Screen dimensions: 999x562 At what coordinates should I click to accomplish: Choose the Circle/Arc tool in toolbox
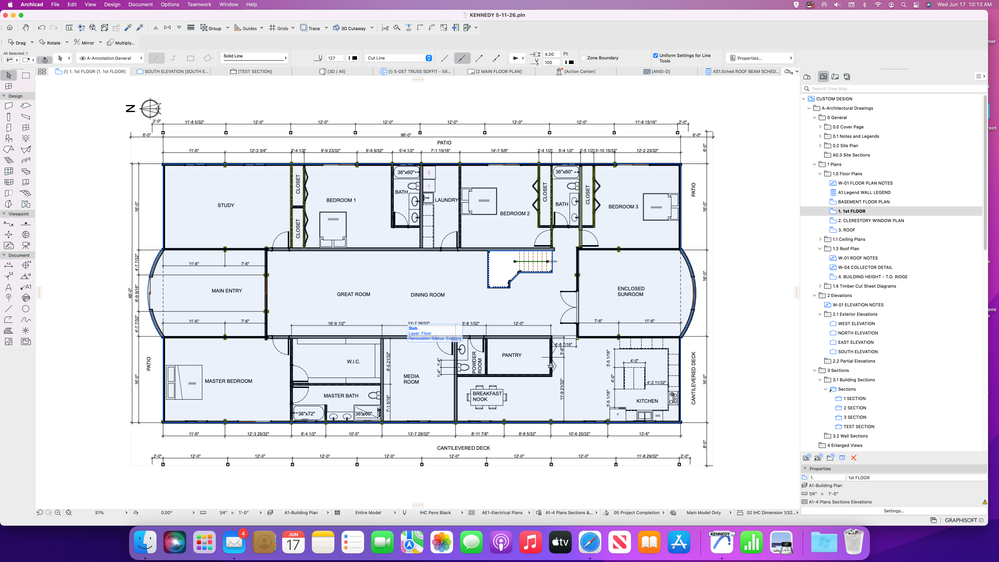[25, 308]
